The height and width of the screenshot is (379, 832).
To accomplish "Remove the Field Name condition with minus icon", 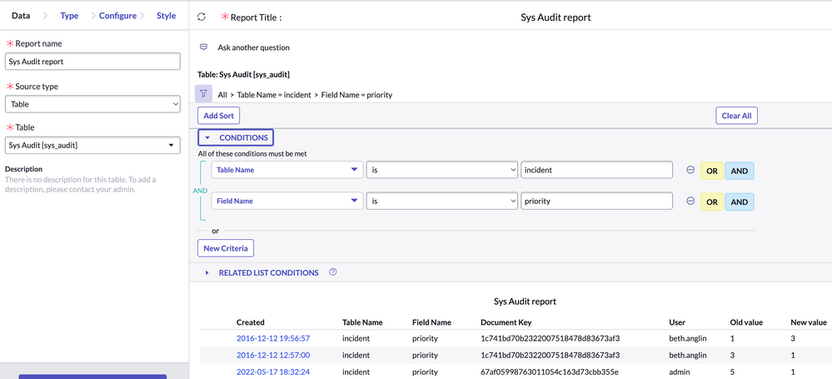I will click(690, 201).
